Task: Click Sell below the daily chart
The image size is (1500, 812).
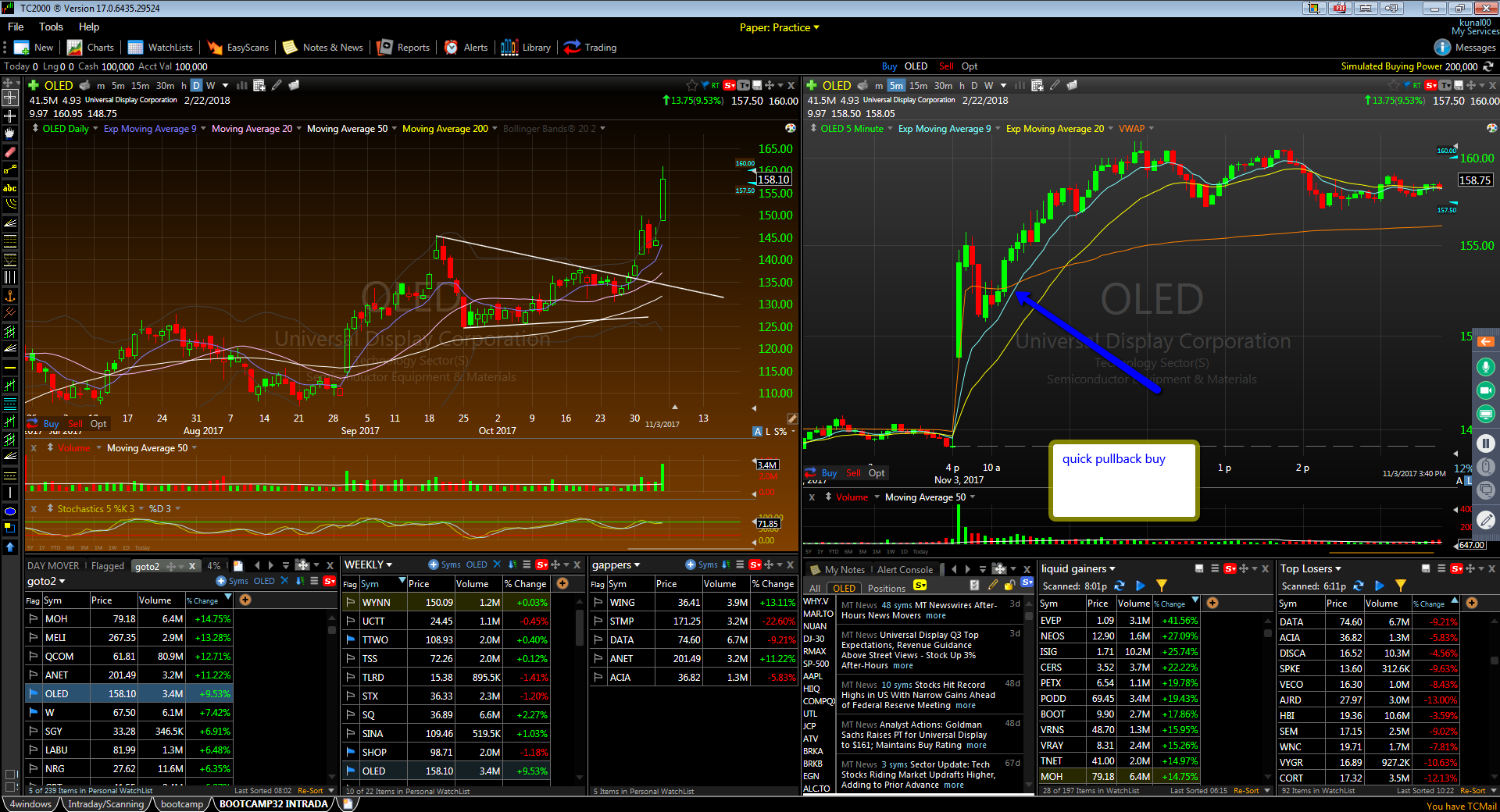Action: click(75, 424)
